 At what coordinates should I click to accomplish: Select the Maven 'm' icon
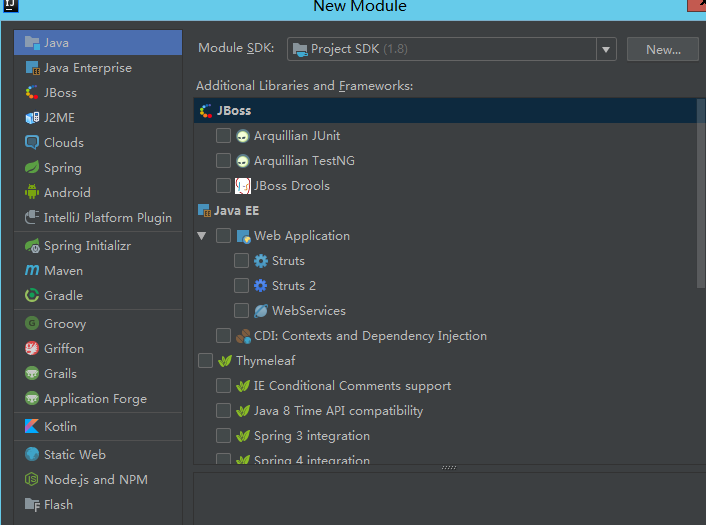click(32, 270)
